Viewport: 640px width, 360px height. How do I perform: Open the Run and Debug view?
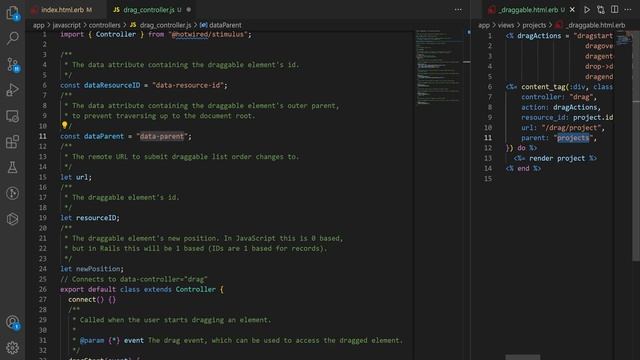(12, 90)
